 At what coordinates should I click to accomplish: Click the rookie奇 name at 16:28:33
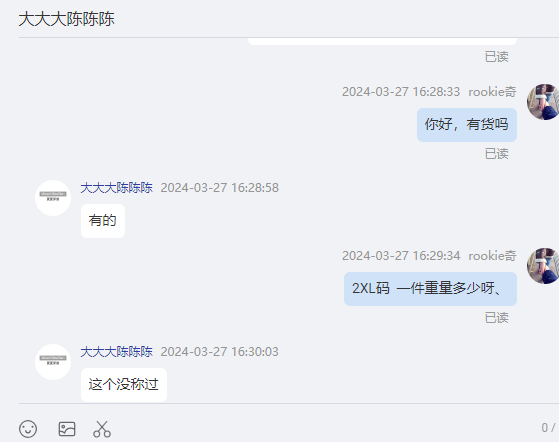(x=492, y=92)
